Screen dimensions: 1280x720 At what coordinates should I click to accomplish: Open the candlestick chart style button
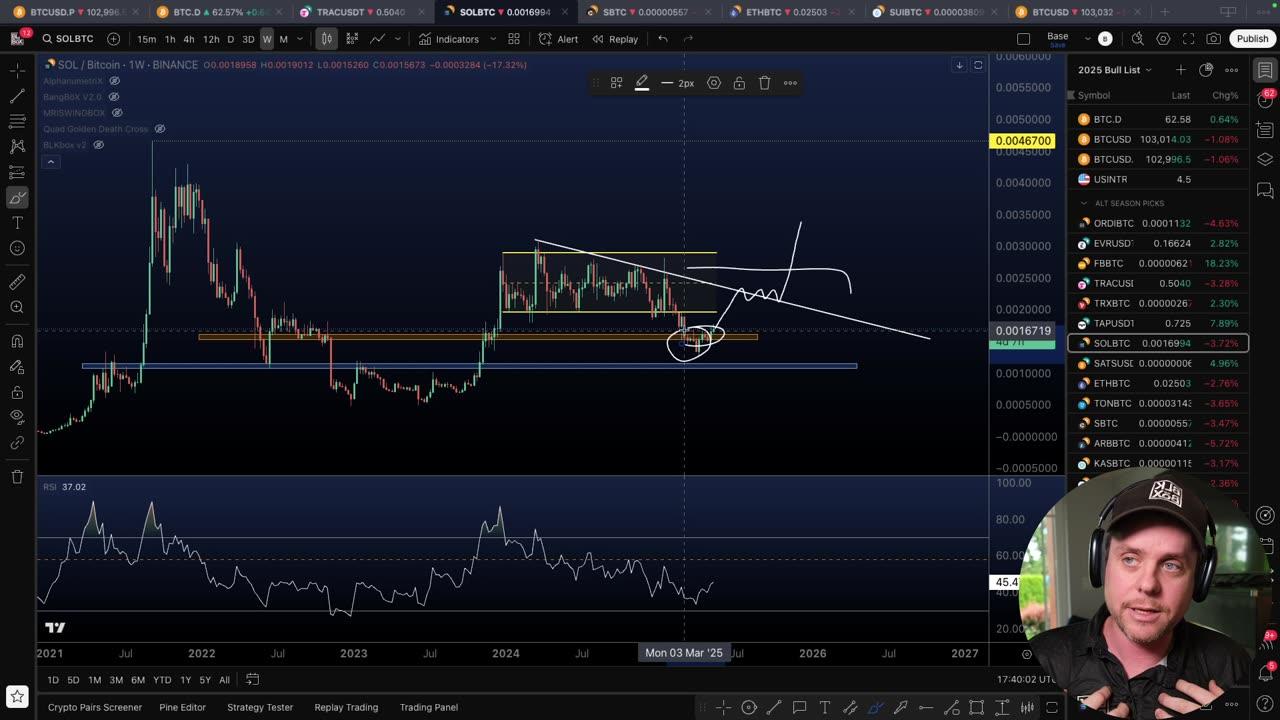[326, 39]
